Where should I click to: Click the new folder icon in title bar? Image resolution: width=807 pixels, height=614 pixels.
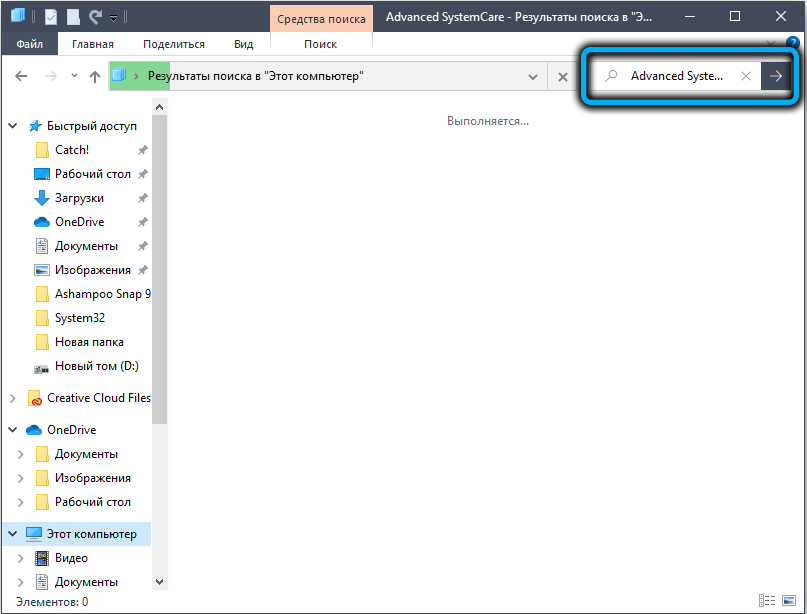(x=73, y=17)
